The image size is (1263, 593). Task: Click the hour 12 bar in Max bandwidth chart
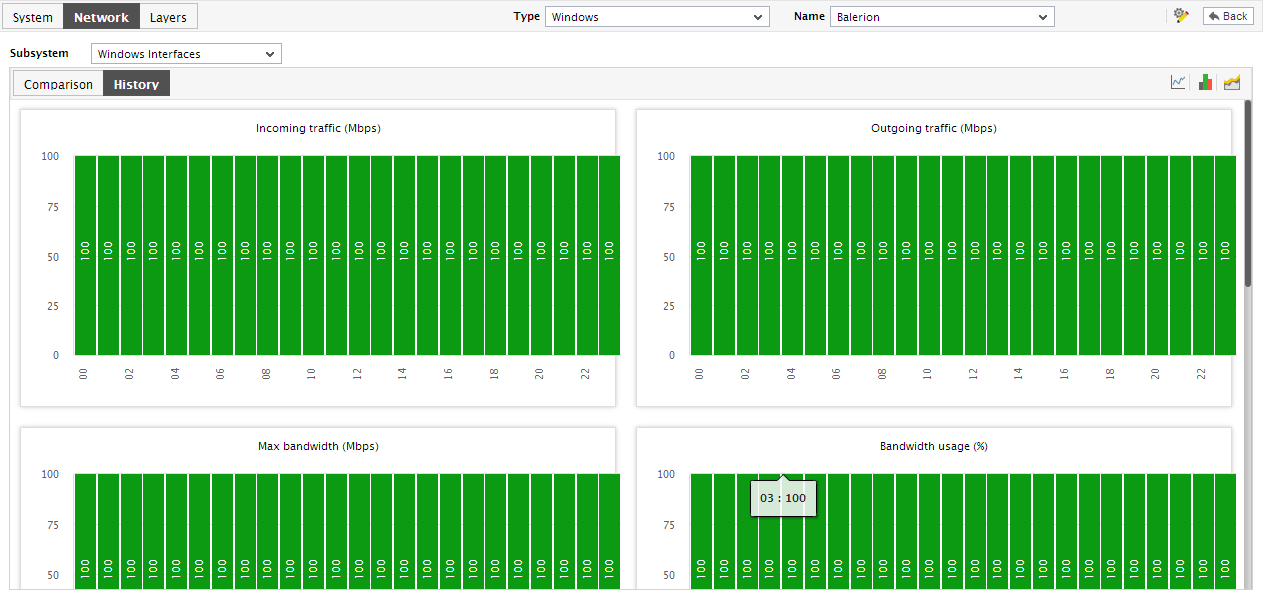359,531
